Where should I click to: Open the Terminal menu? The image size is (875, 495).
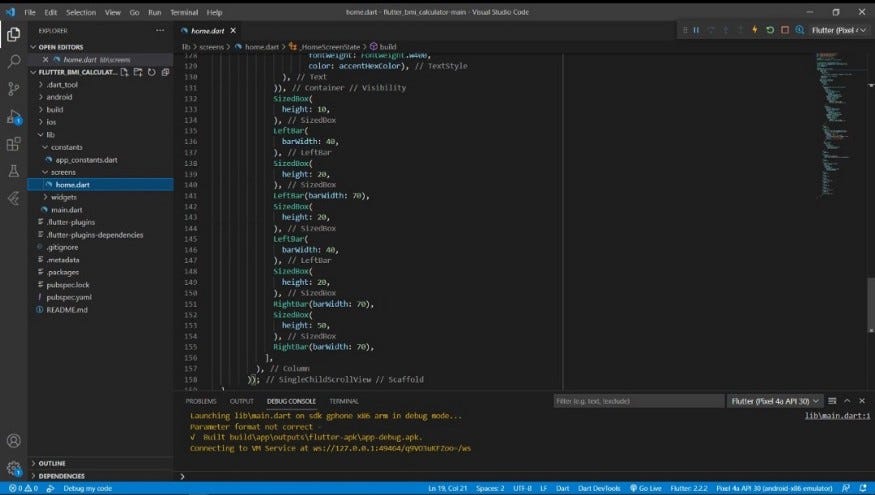pos(184,12)
